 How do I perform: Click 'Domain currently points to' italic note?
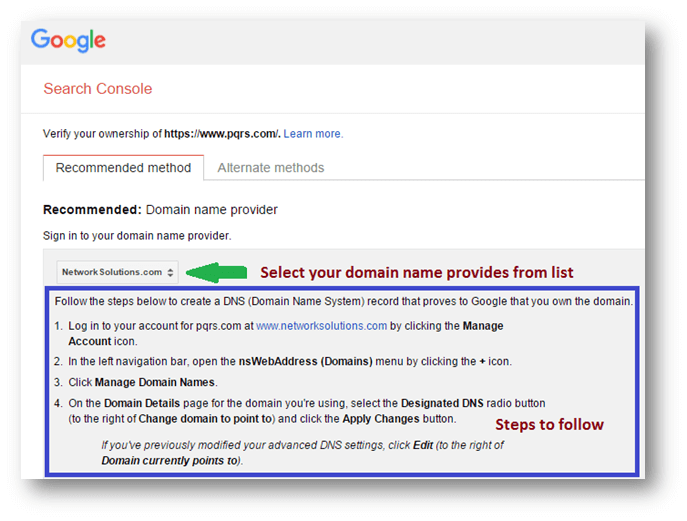tap(169, 461)
